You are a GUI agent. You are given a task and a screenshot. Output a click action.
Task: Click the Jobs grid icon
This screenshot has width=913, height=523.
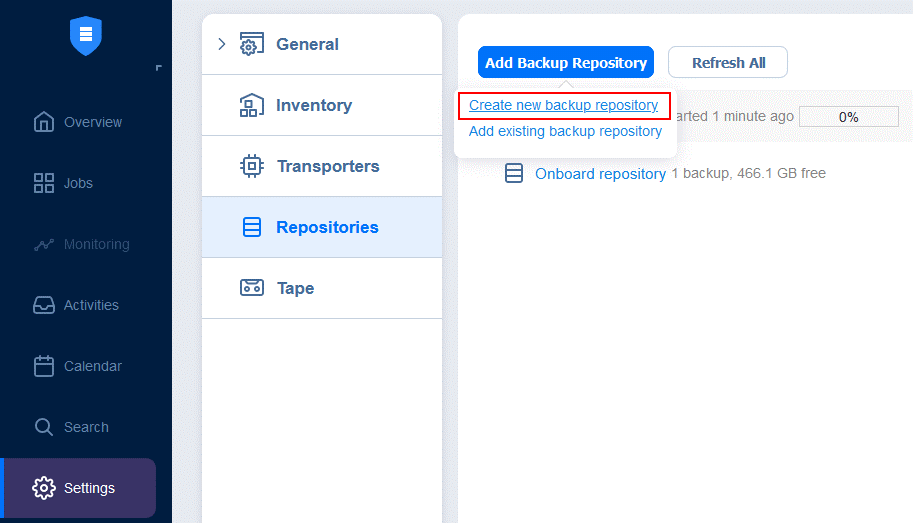click(44, 183)
